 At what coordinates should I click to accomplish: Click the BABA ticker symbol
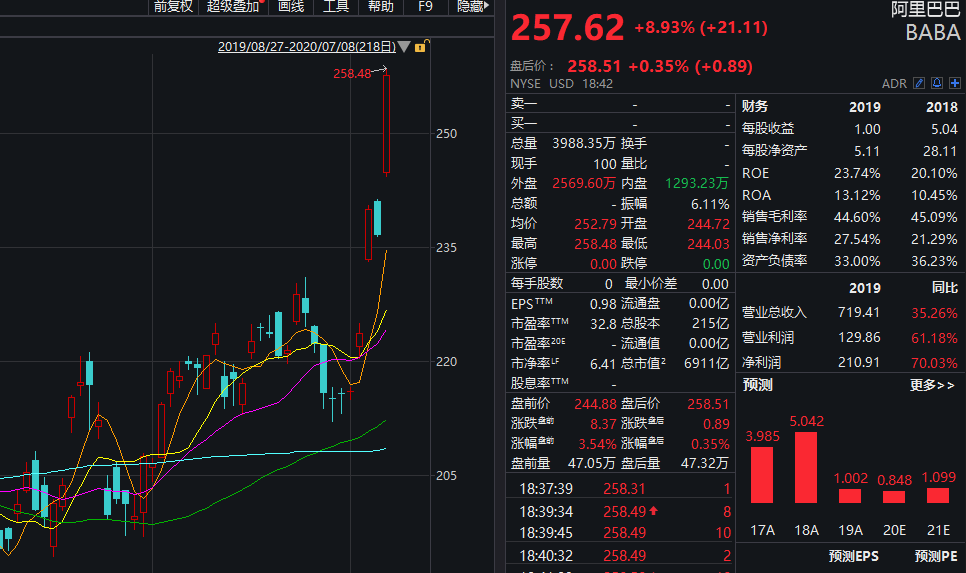pyautogui.click(x=933, y=33)
